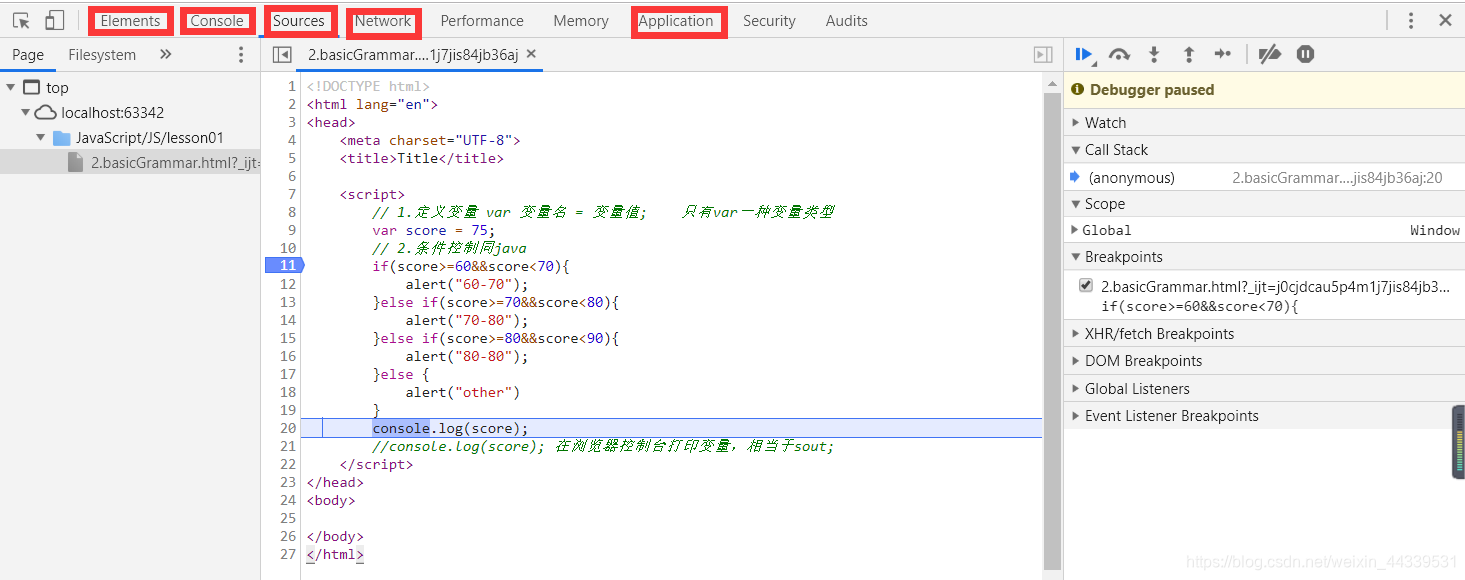The image size is (1465, 580).
Task: Select the (anonymous) call stack frame
Action: 1264,177
